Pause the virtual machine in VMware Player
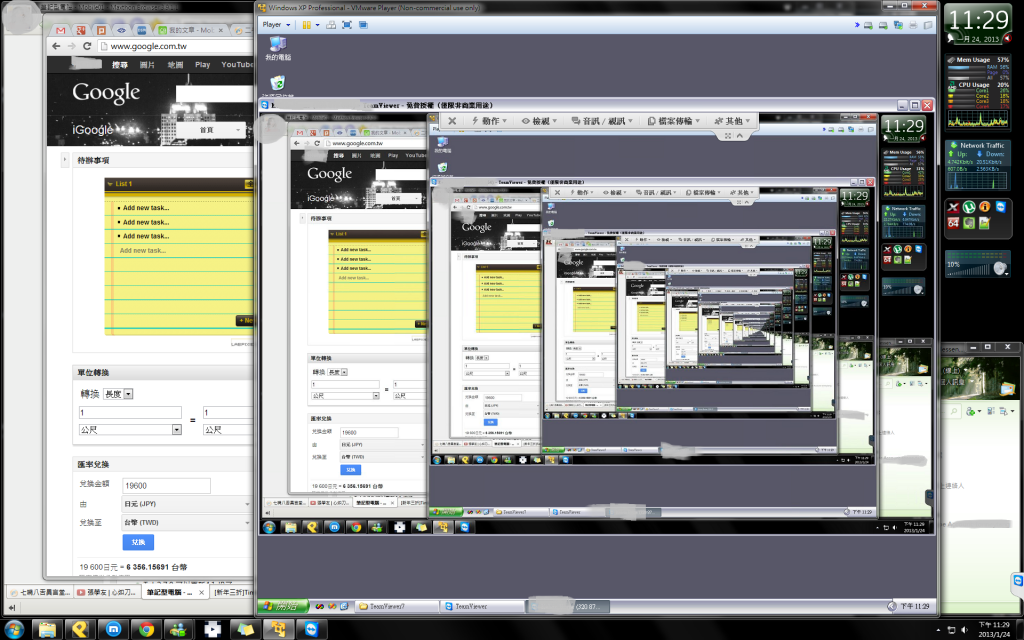The image size is (1024, 640). (x=306, y=25)
